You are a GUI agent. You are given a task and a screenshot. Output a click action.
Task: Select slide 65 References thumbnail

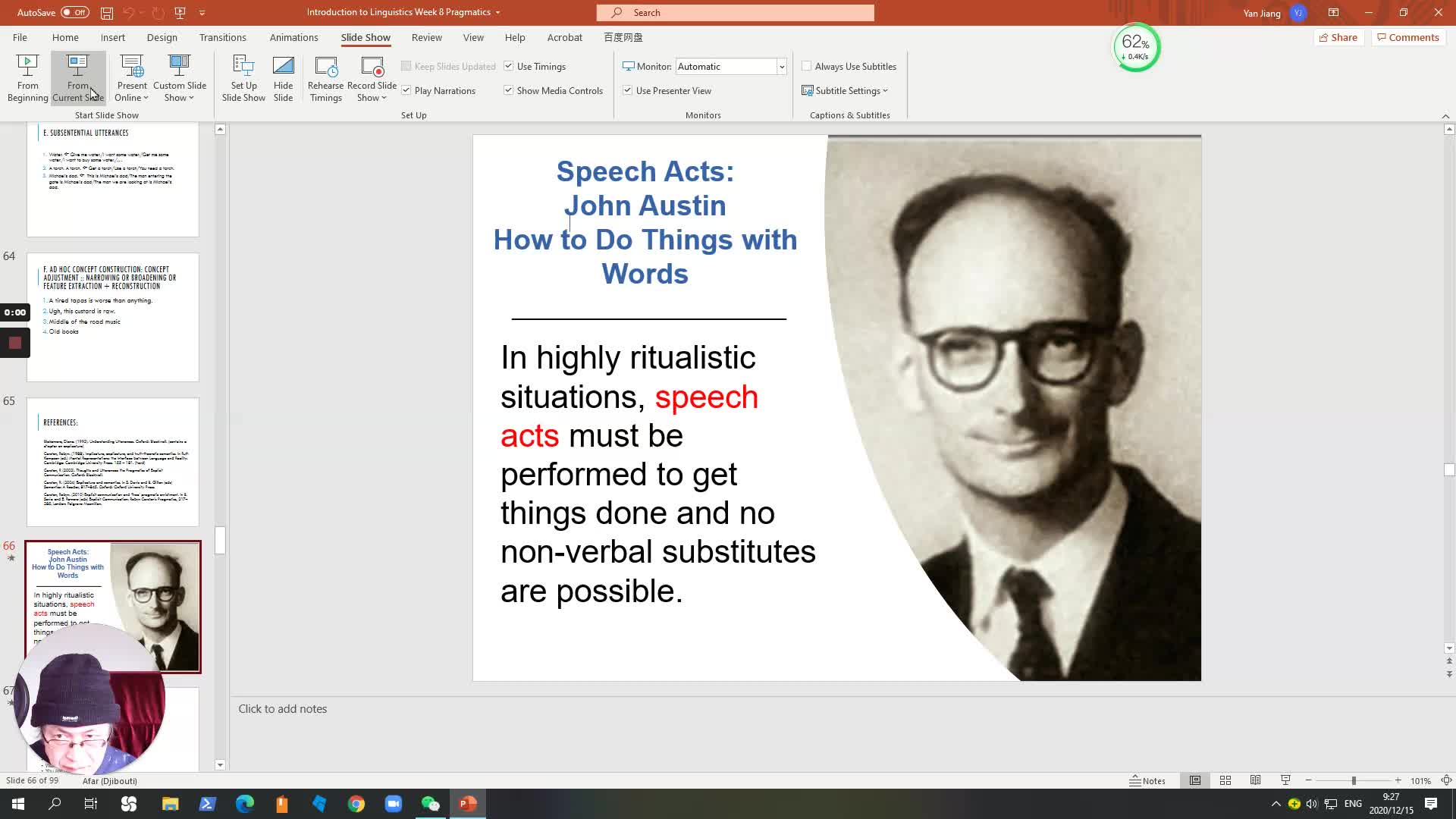(113, 462)
